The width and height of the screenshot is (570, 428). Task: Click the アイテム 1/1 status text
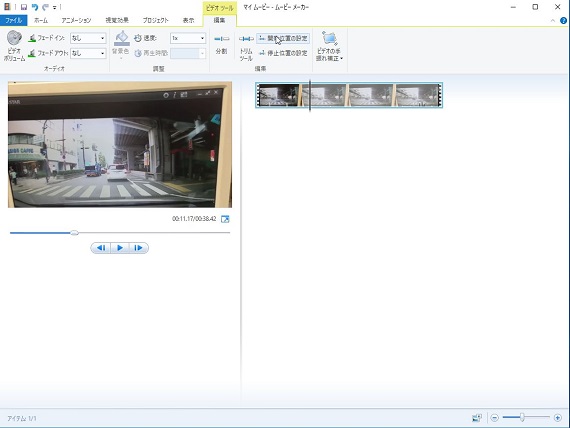pos(22,419)
